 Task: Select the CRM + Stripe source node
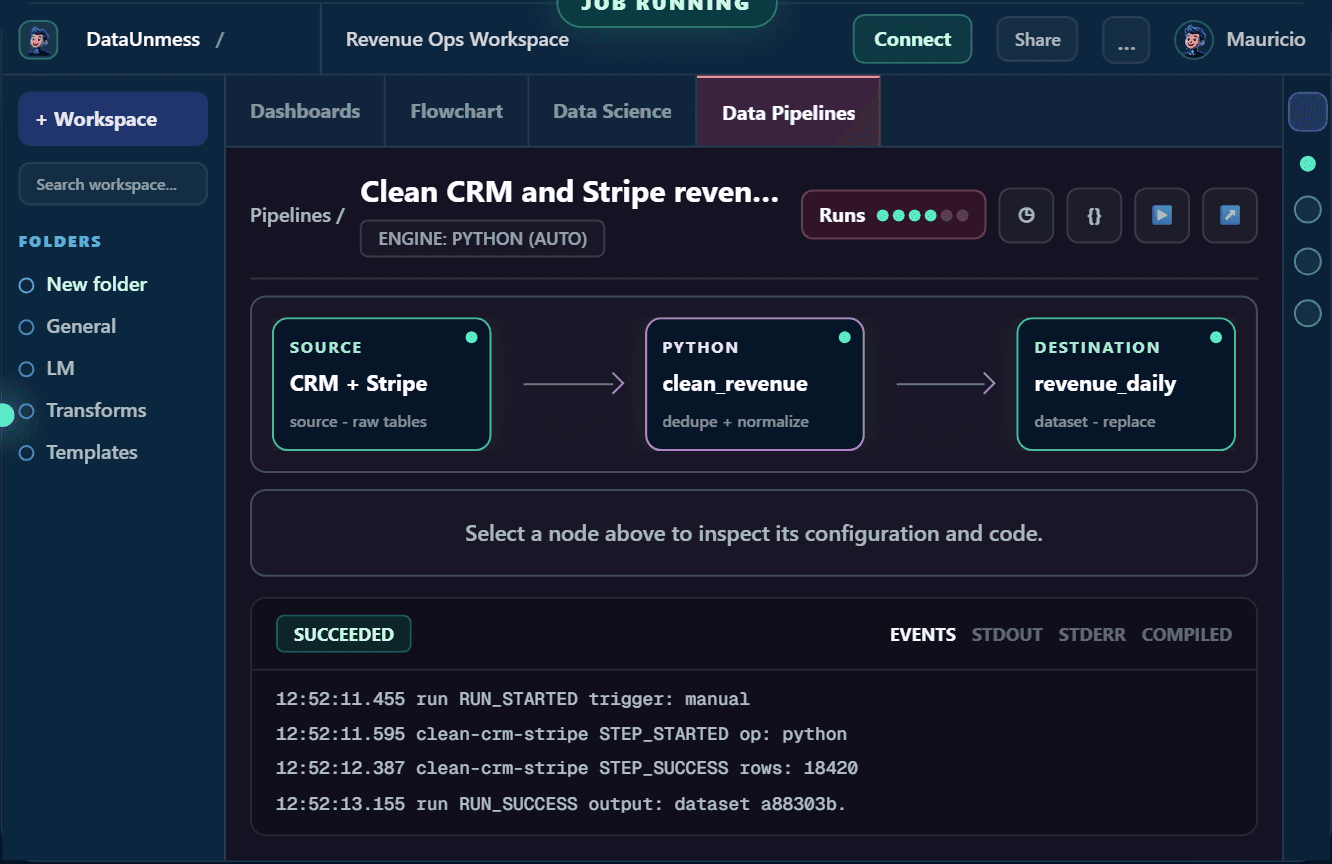tap(382, 384)
